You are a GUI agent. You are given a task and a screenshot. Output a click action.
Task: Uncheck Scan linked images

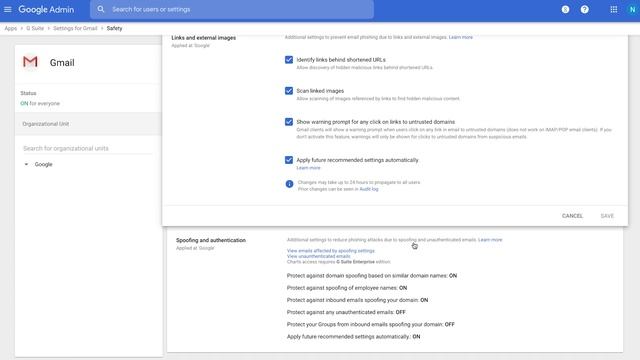point(289,91)
